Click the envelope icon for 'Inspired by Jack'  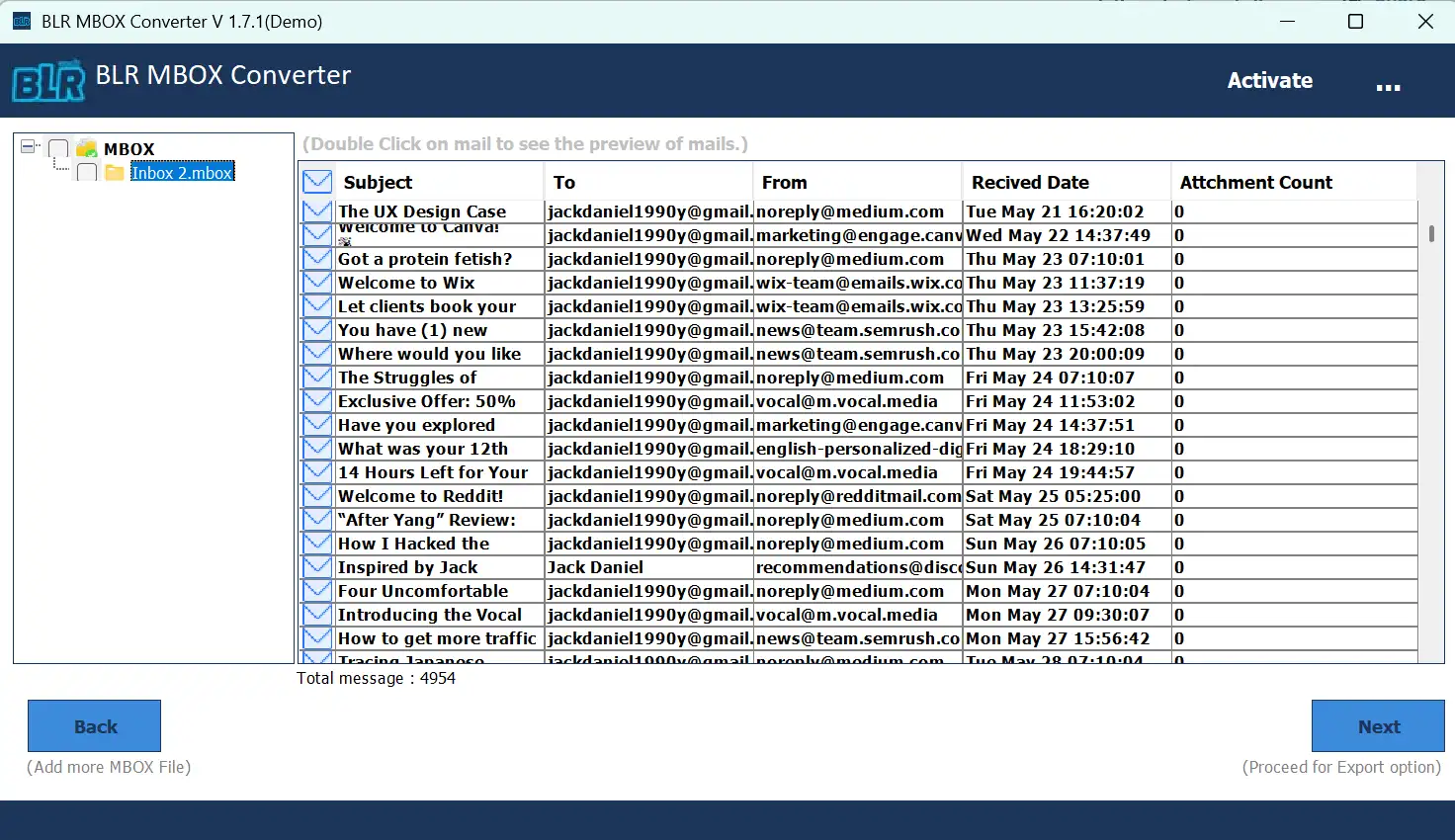click(x=316, y=567)
